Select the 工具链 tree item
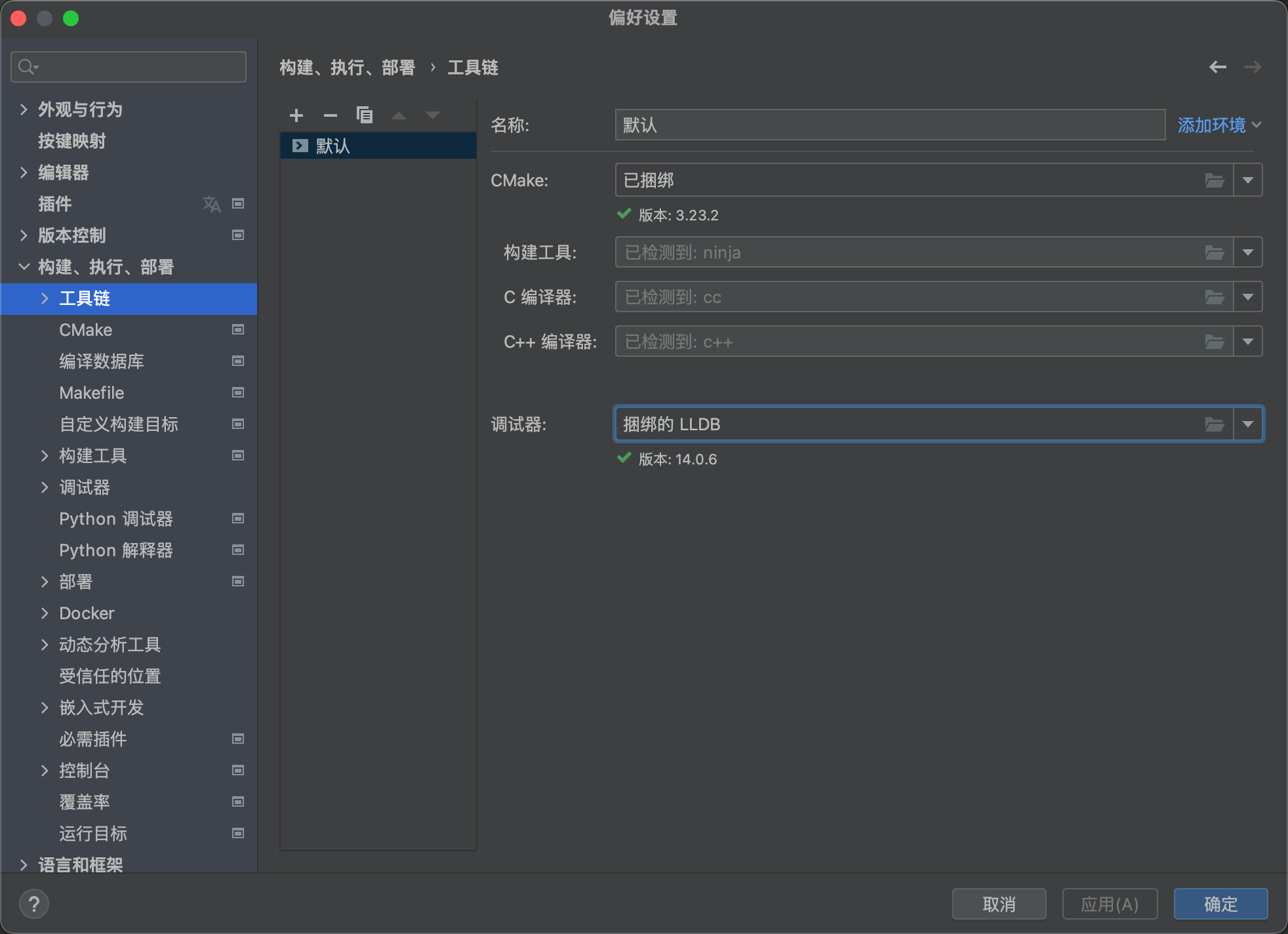The height and width of the screenshot is (934, 1288). (x=129, y=298)
